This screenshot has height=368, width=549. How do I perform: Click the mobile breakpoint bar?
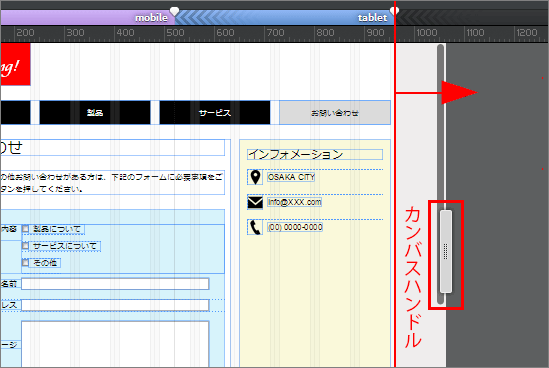coord(88,17)
